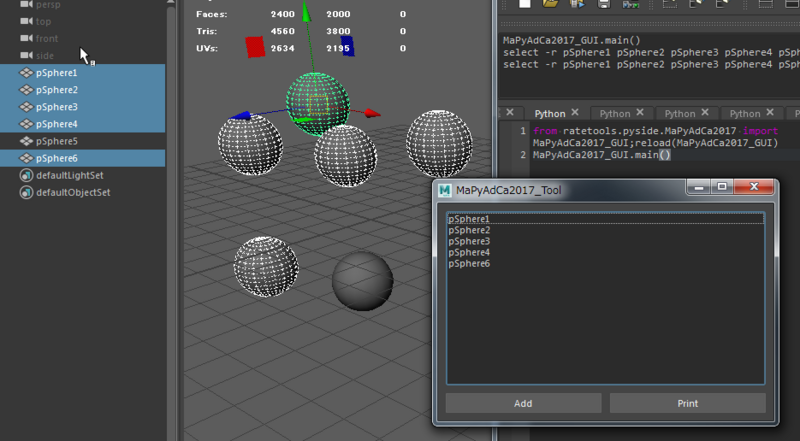Click the mesh icon beside pSphere5
The image size is (800, 441).
[26, 141]
